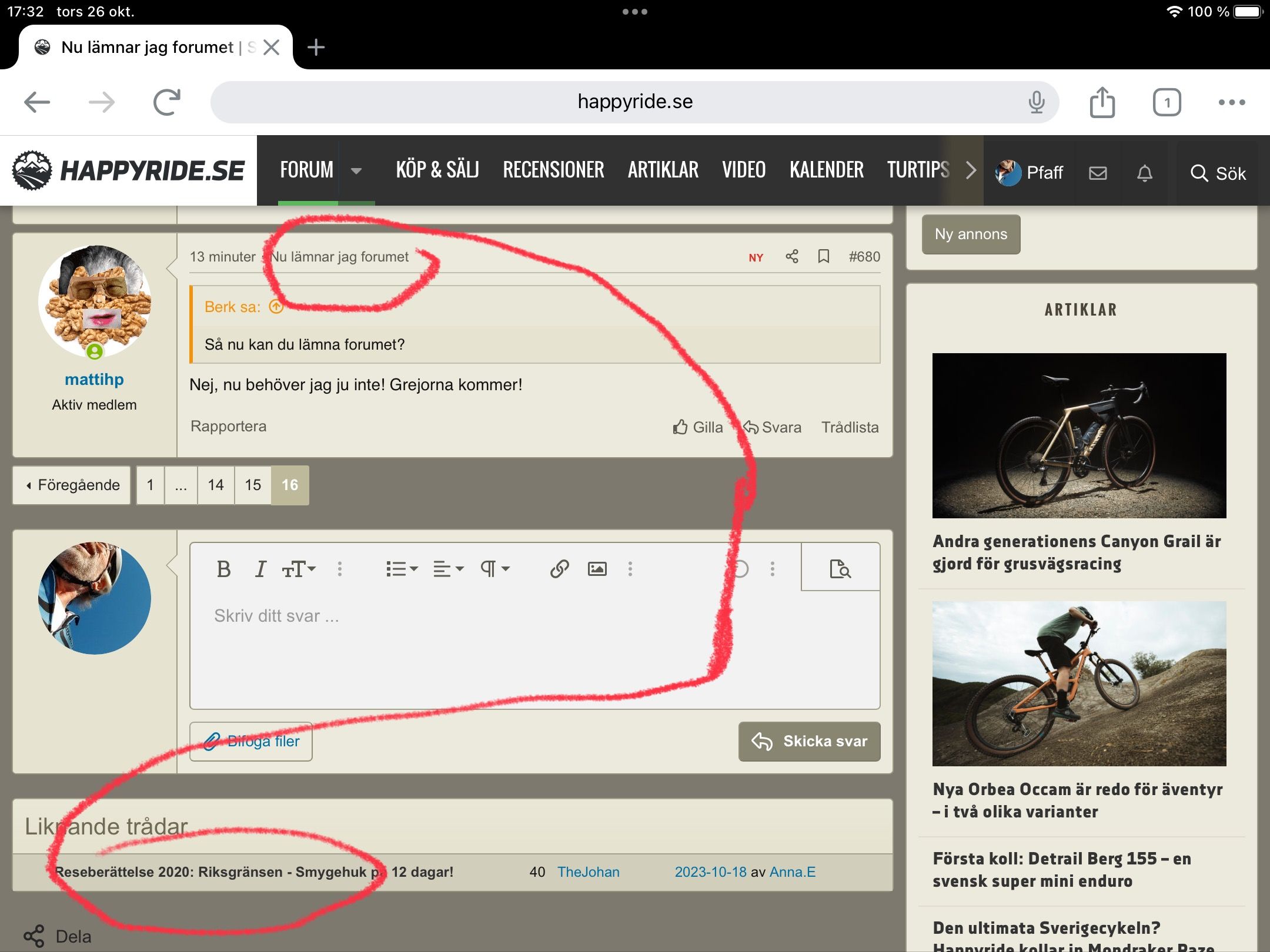1270x952 pixels.
Task: Insert a link using the chain icon
Action: click(559, 569)
